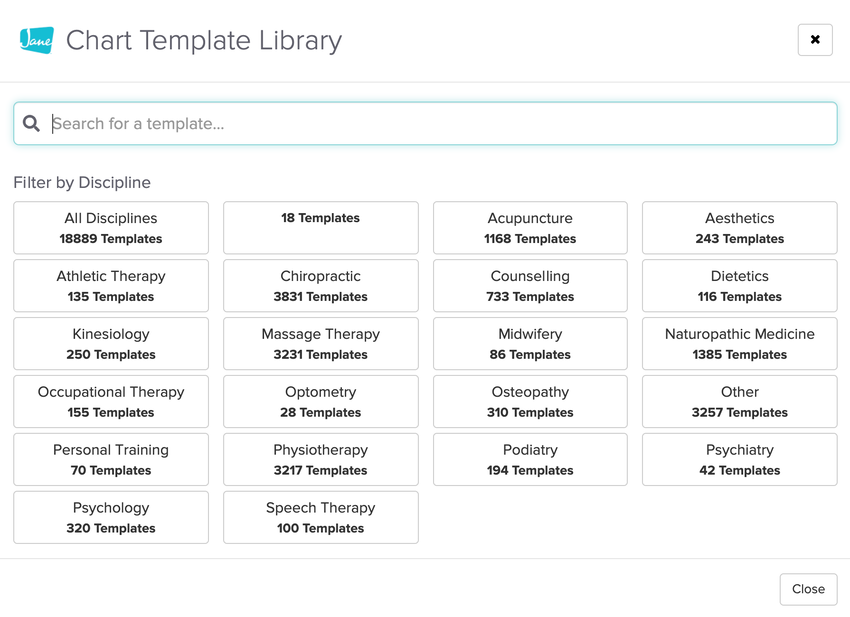This screenshot has height=617, width=850.
Task: Choose Occupational Therapy discipline
Action: (111, 402)
